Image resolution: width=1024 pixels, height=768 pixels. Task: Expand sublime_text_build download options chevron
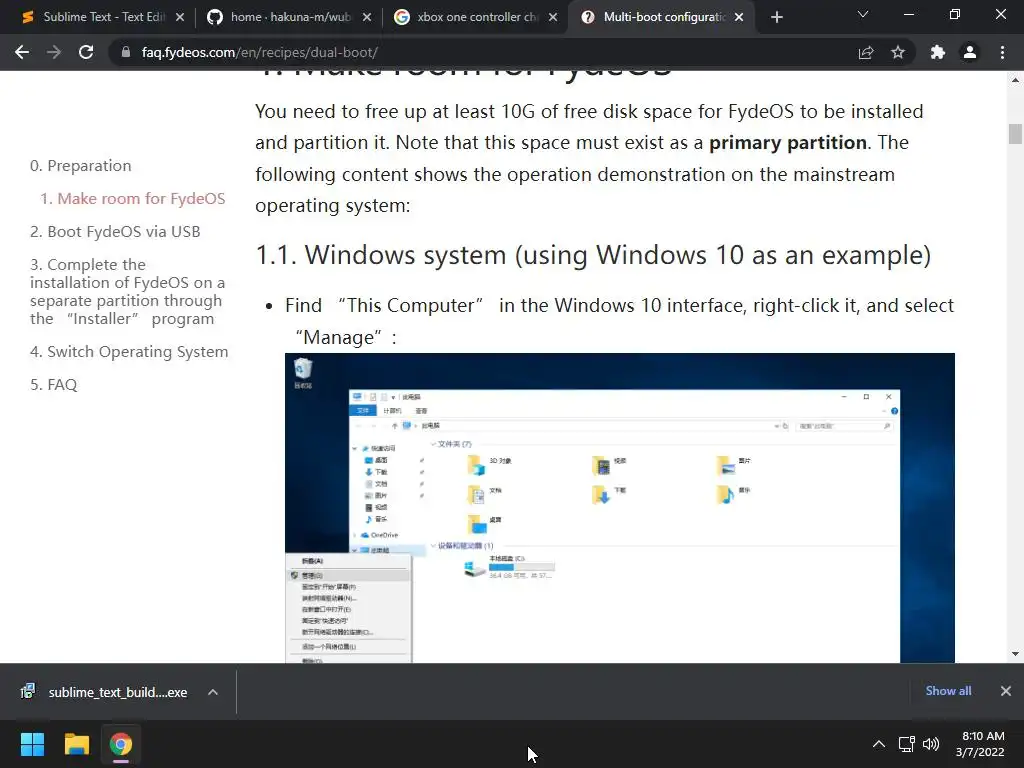click(x=213, y=692)
